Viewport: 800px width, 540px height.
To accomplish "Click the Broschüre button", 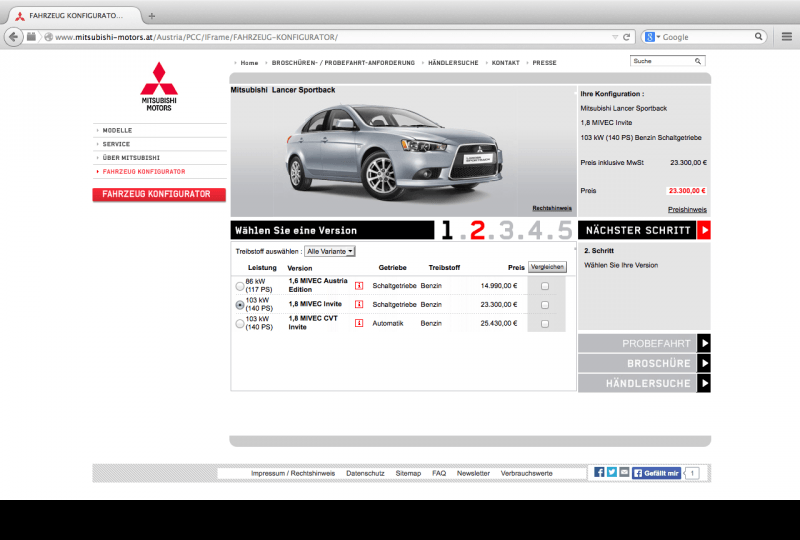I will [x=638, y=363].
